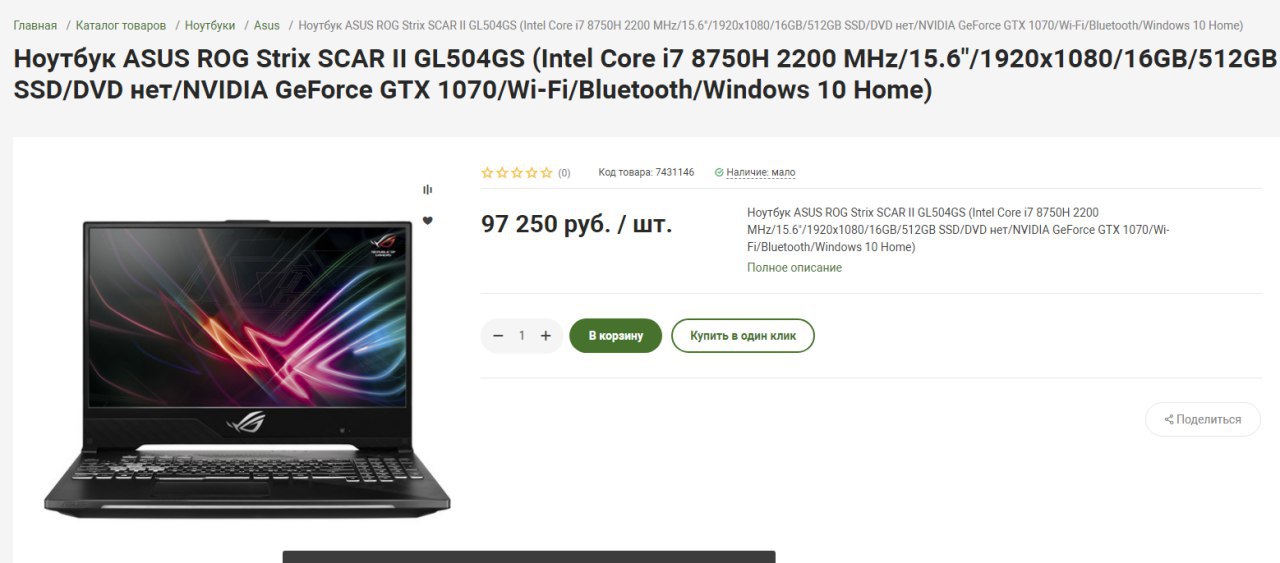Screen dimensions: 1280x563
Task: Go to Главная breadcrumb
Action: coord(35,25)
